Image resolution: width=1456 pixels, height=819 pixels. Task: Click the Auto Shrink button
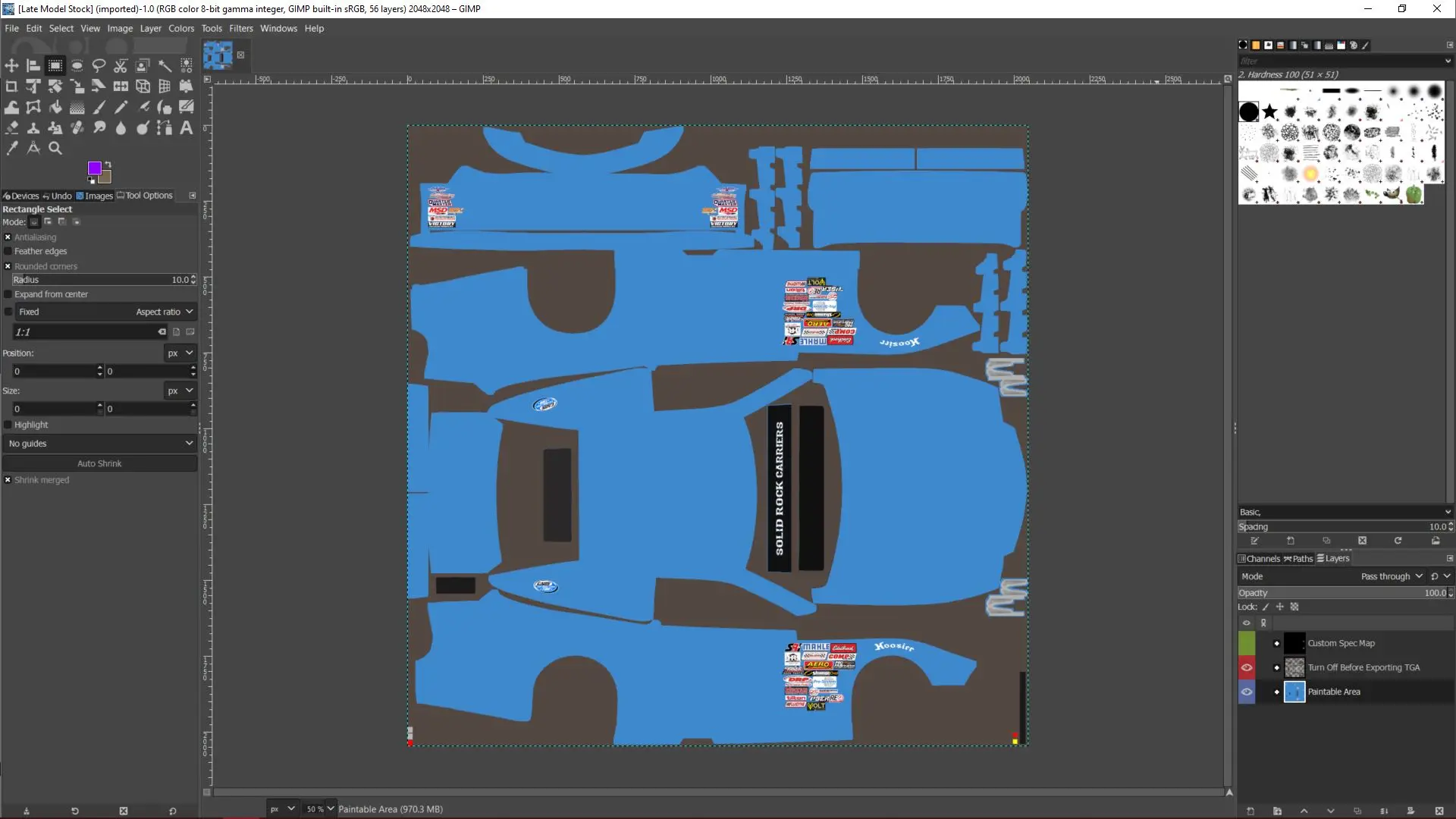99,463
